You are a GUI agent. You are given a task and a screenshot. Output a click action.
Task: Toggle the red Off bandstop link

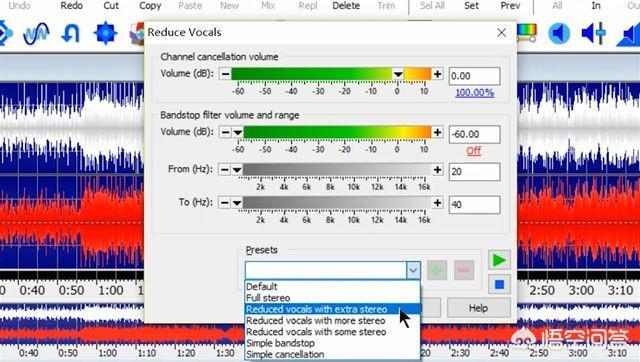473,151
